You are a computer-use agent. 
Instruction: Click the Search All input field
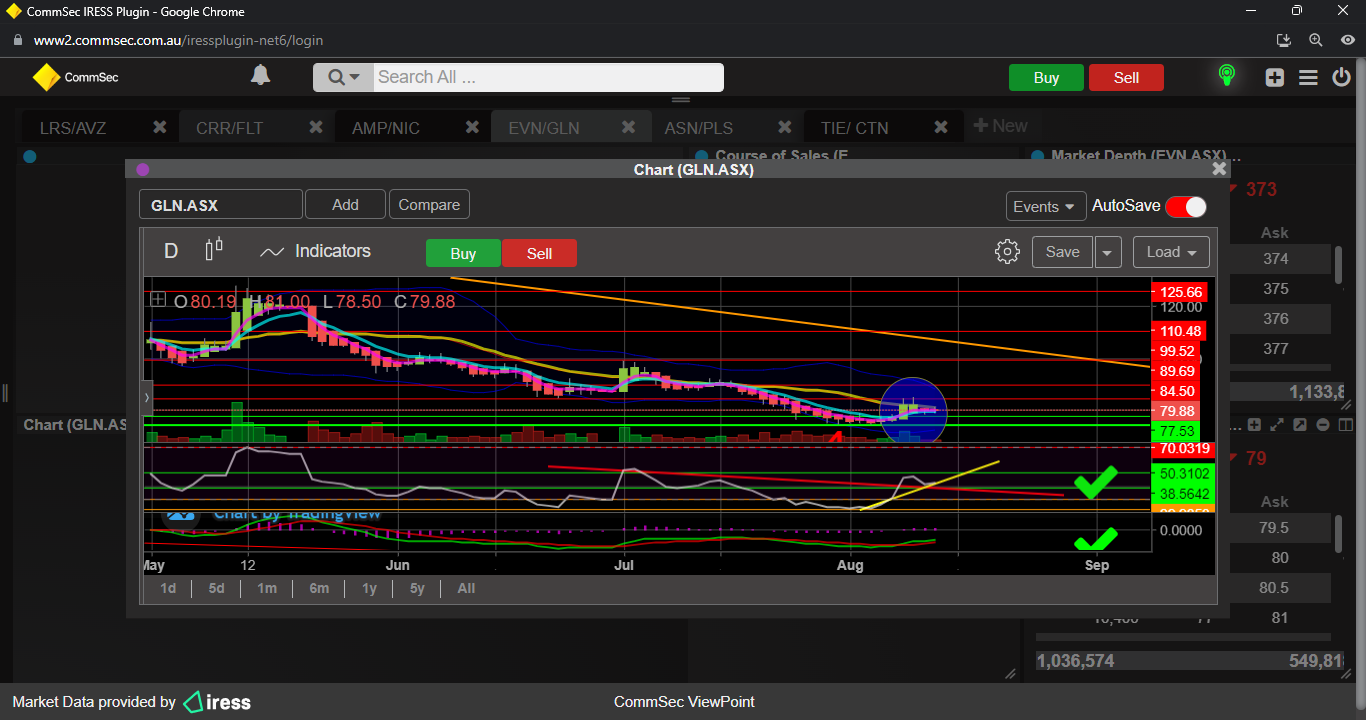point(548,77)
